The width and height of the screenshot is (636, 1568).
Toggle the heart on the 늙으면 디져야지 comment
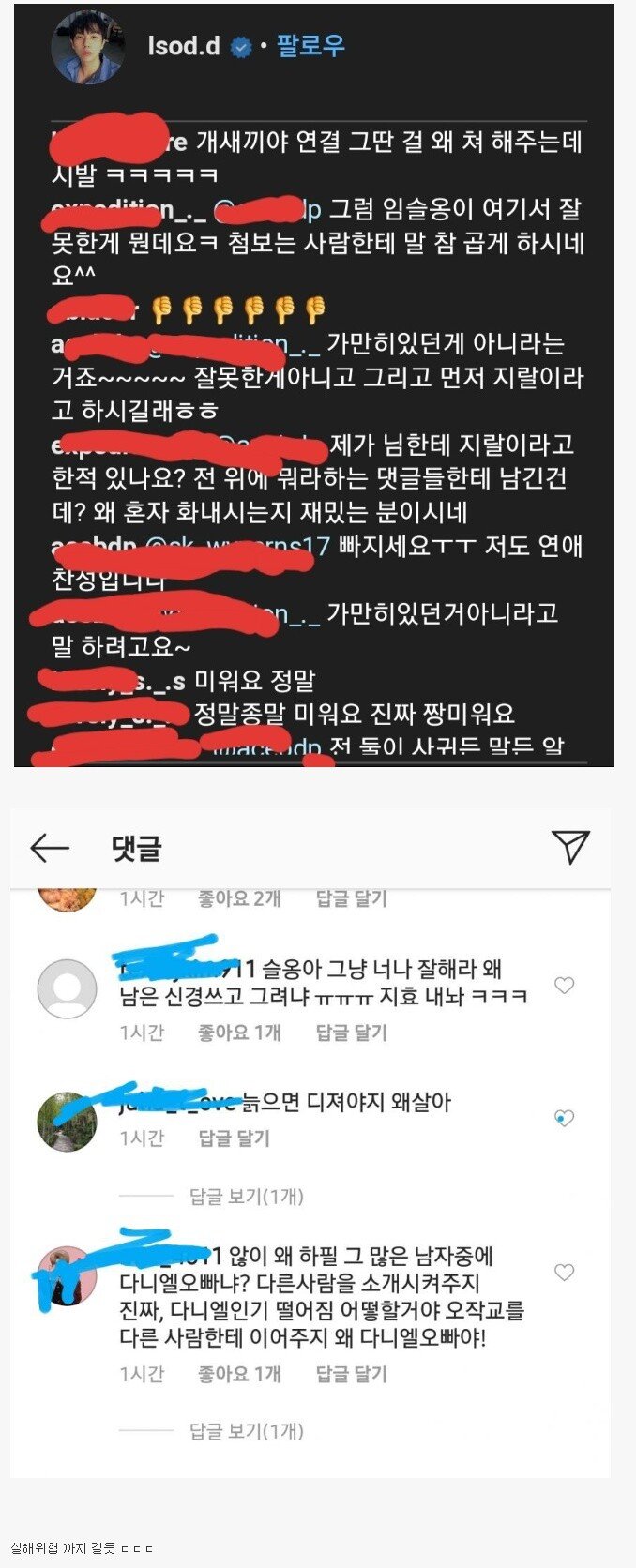[564, 1118]
